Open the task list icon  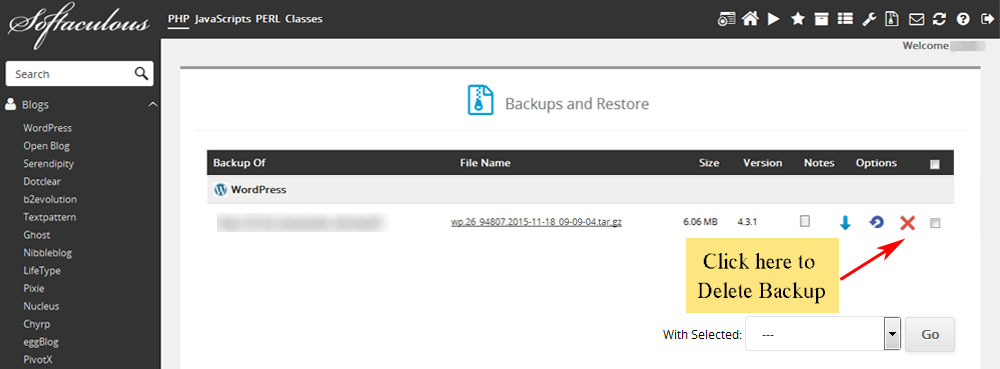pyautogui.click(x=845, y=19)
